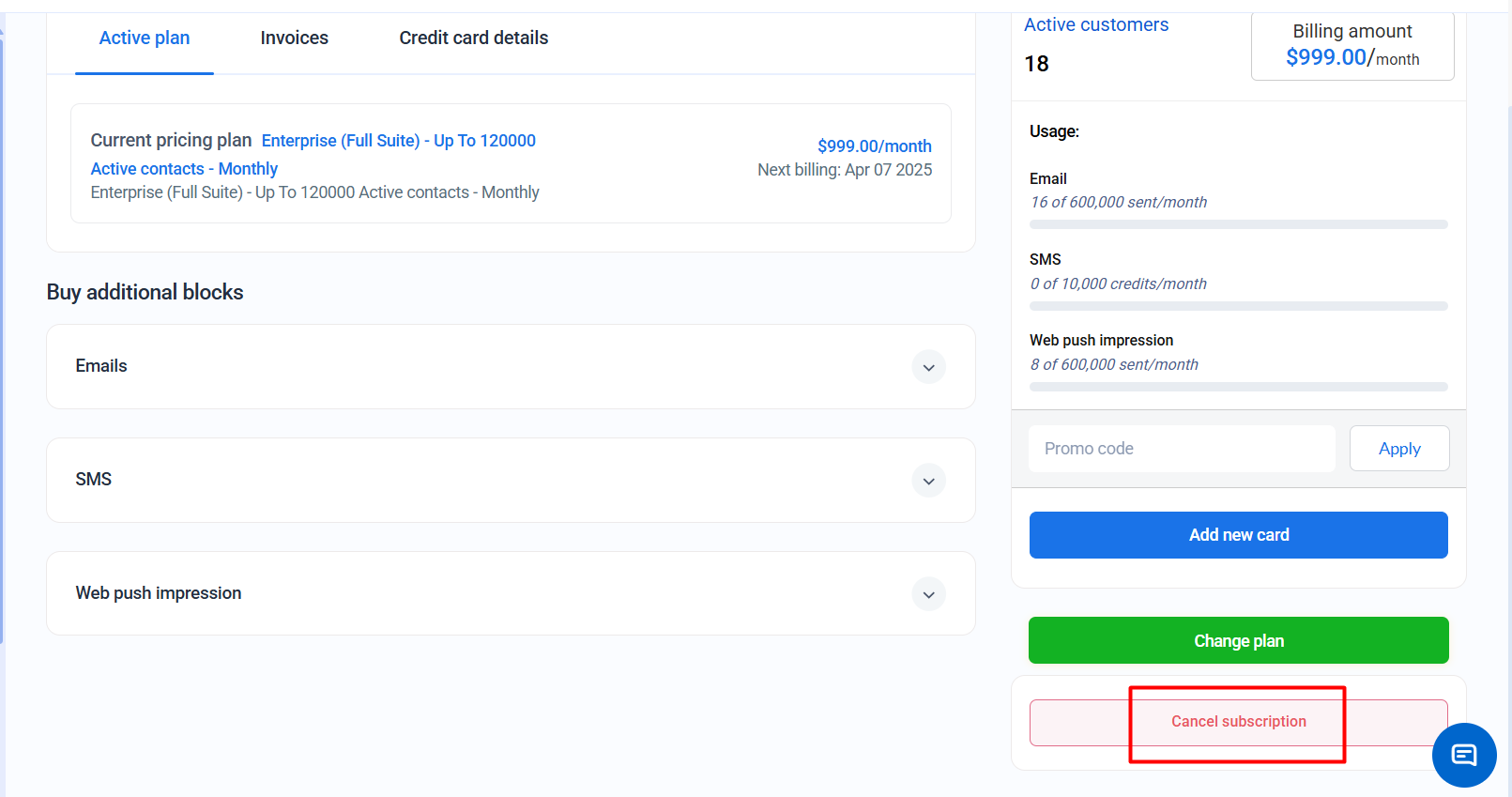The image size is (1512, 797).
Task: Click the Next billing date text
Action: 844,170
